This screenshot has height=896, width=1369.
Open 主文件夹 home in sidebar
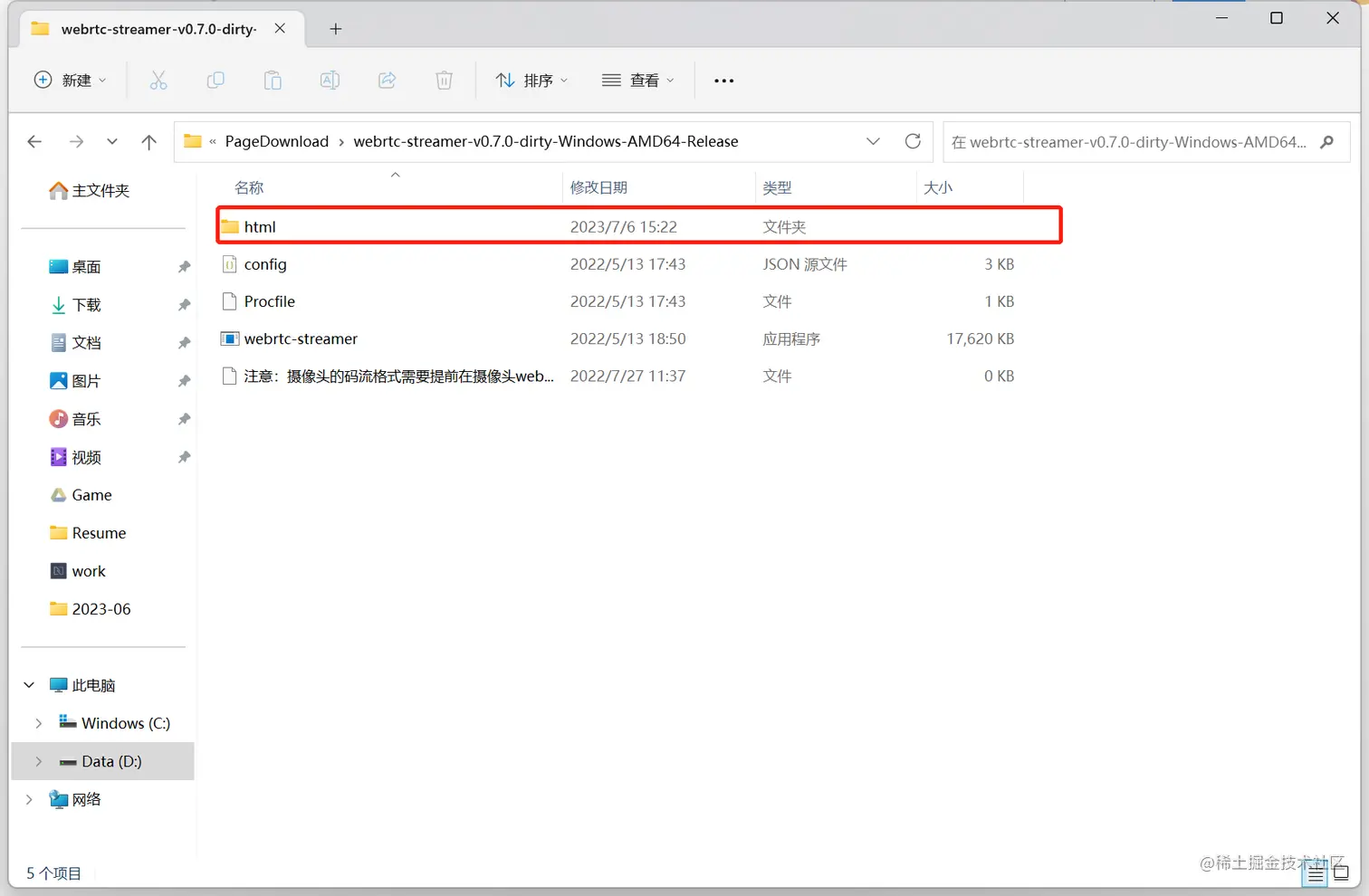click(89, 190)
